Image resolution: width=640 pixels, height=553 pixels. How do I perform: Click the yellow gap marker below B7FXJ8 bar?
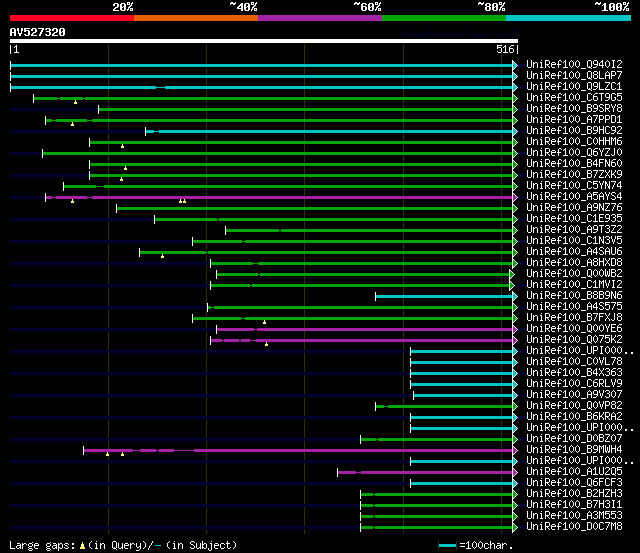(264, 322)
